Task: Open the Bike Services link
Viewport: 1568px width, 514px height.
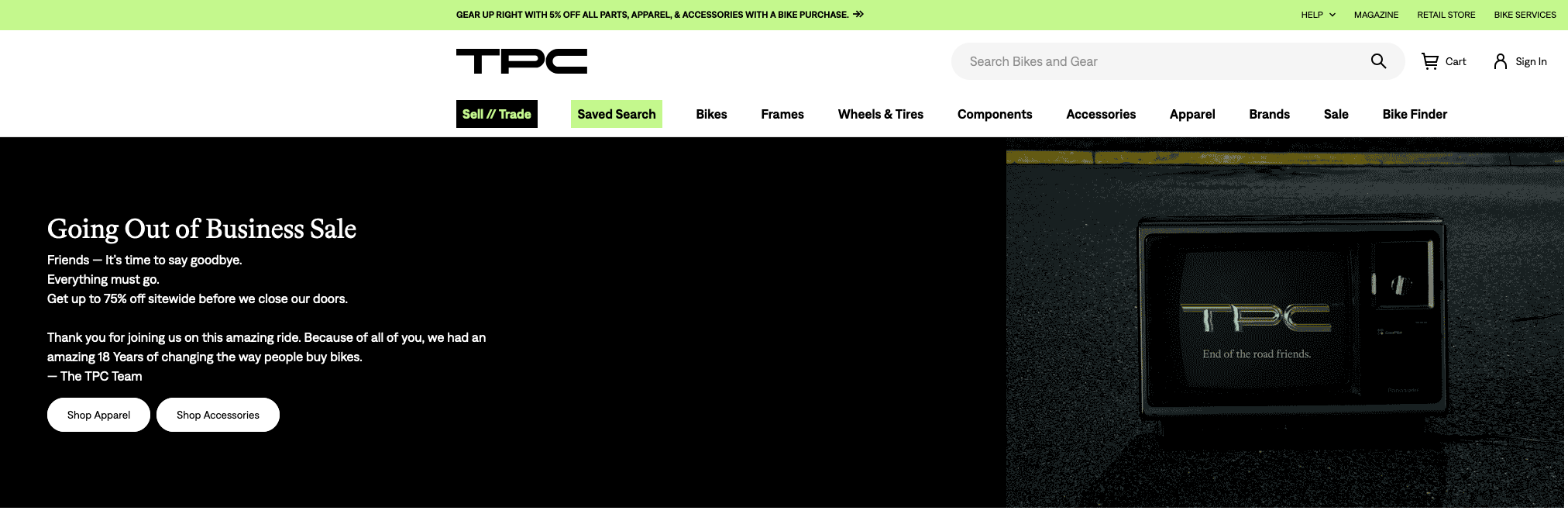Action: (x=1525, y=15)
